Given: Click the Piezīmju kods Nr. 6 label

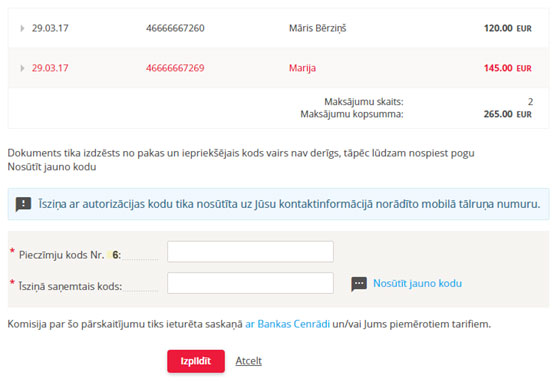Looking at the screenshot, I should point(70,255).
